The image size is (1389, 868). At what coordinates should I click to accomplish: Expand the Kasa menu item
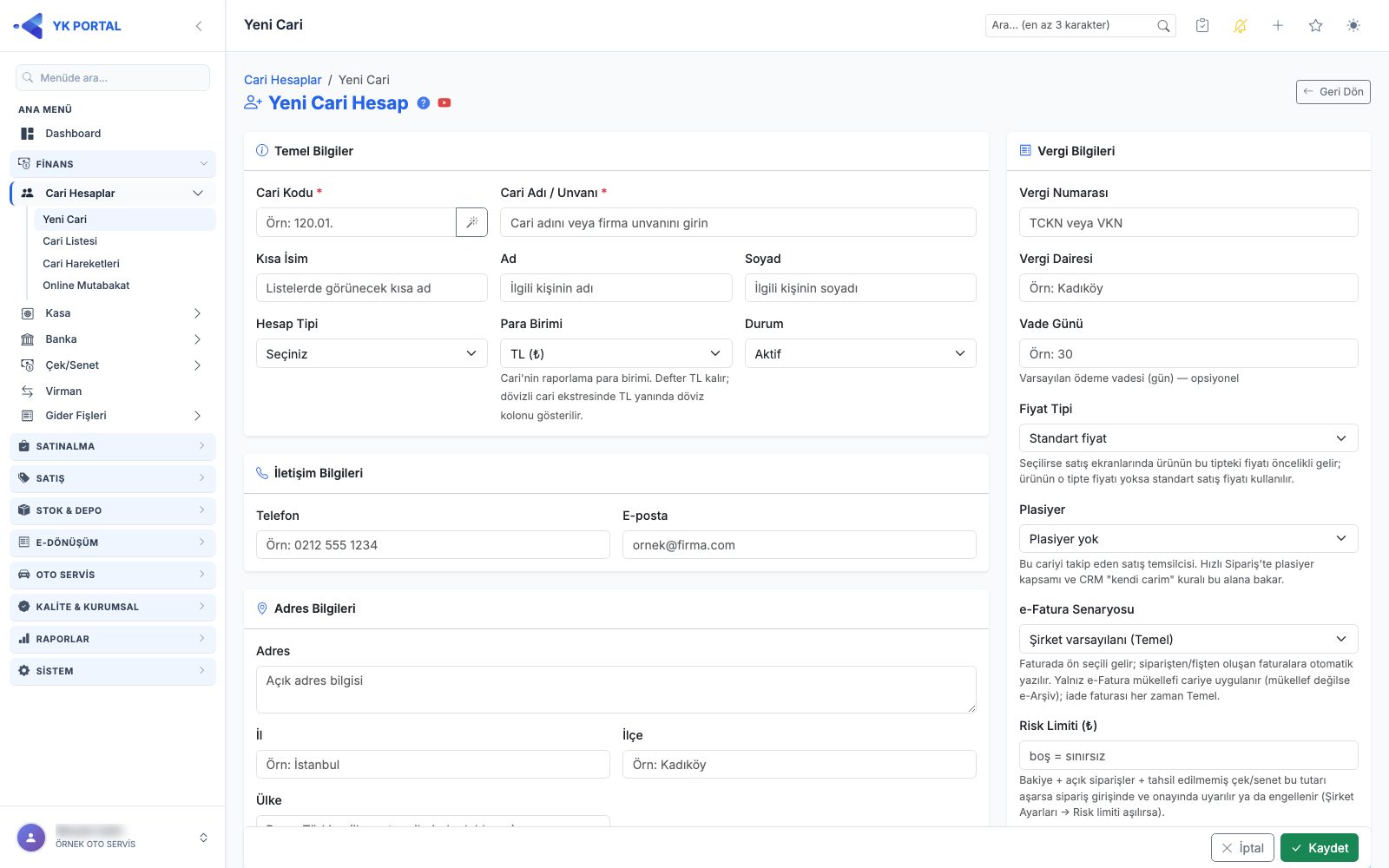113,313
